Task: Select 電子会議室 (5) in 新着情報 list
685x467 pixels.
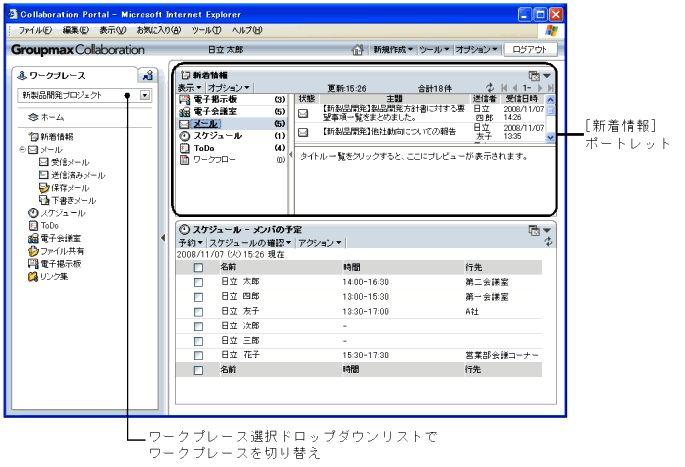Action: 232,111
